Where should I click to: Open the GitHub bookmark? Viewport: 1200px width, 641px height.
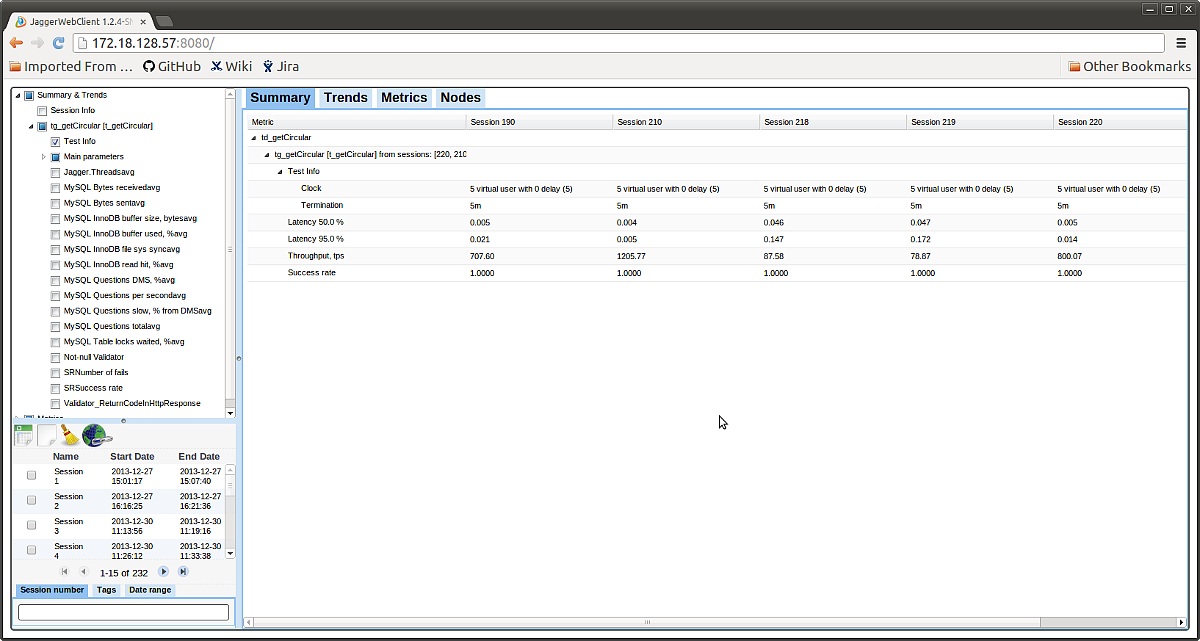[x=172, y=66]
